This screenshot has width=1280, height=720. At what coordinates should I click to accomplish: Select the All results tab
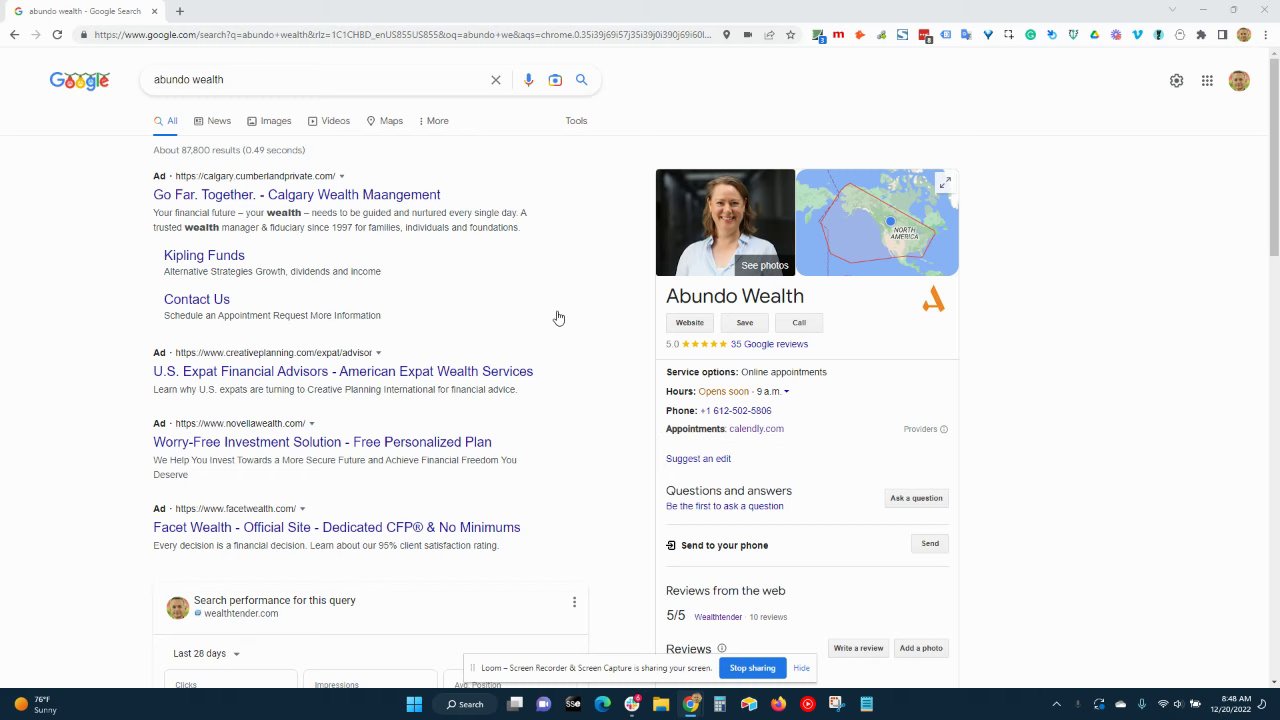165,121
